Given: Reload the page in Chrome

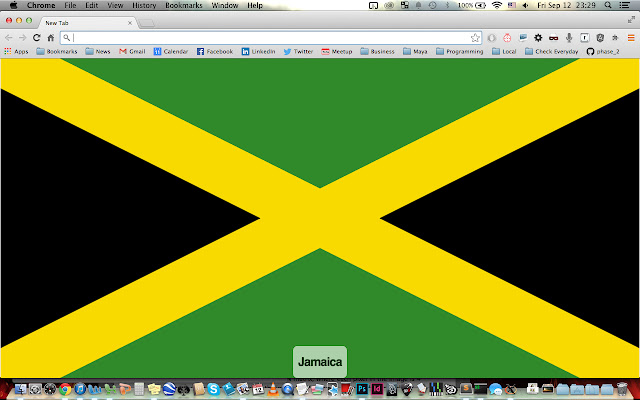Looking at the screenshot, I should click(x=36, y=38).
